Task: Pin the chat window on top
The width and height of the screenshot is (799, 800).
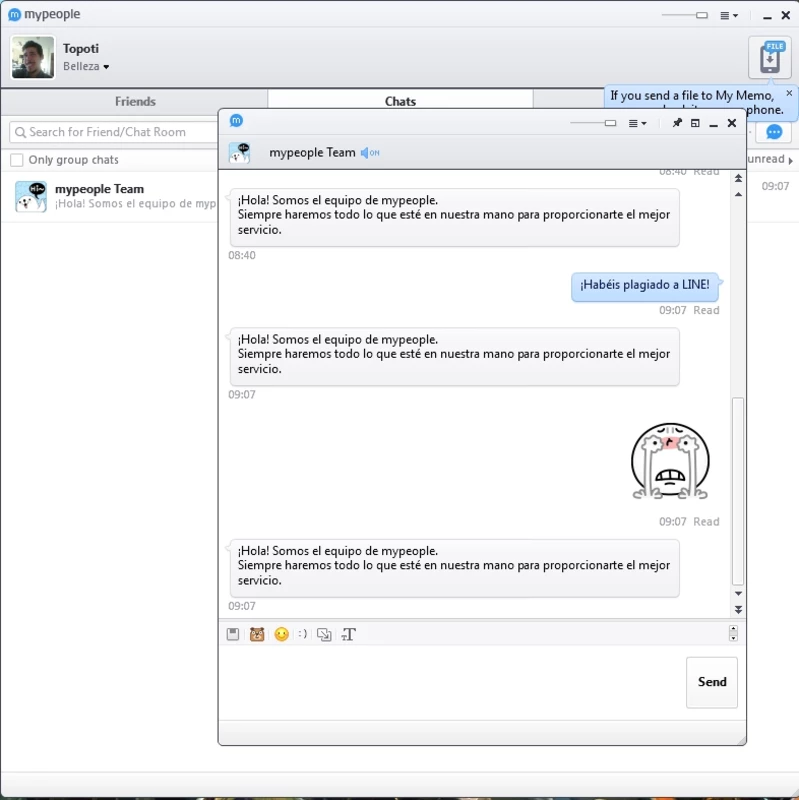Action: coord(677,123)
